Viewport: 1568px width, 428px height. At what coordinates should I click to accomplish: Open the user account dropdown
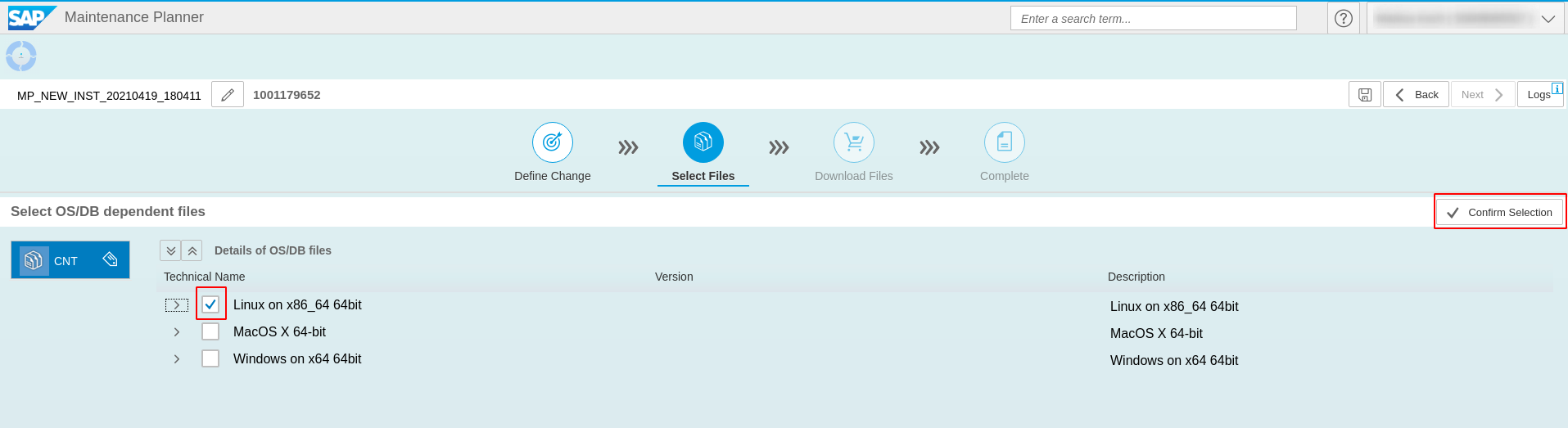[1465, 18]
